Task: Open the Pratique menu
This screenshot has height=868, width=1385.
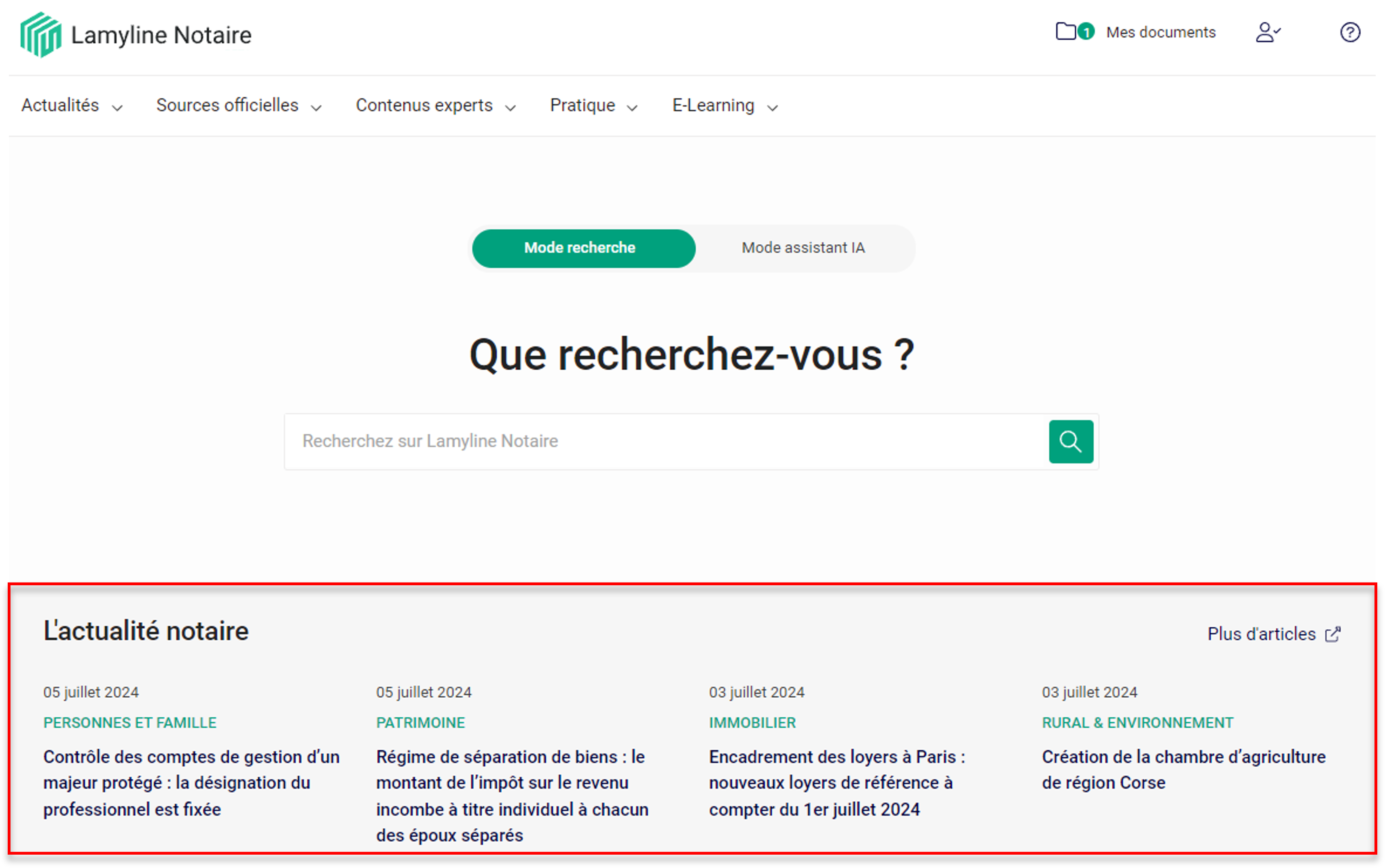Action: 593,106
